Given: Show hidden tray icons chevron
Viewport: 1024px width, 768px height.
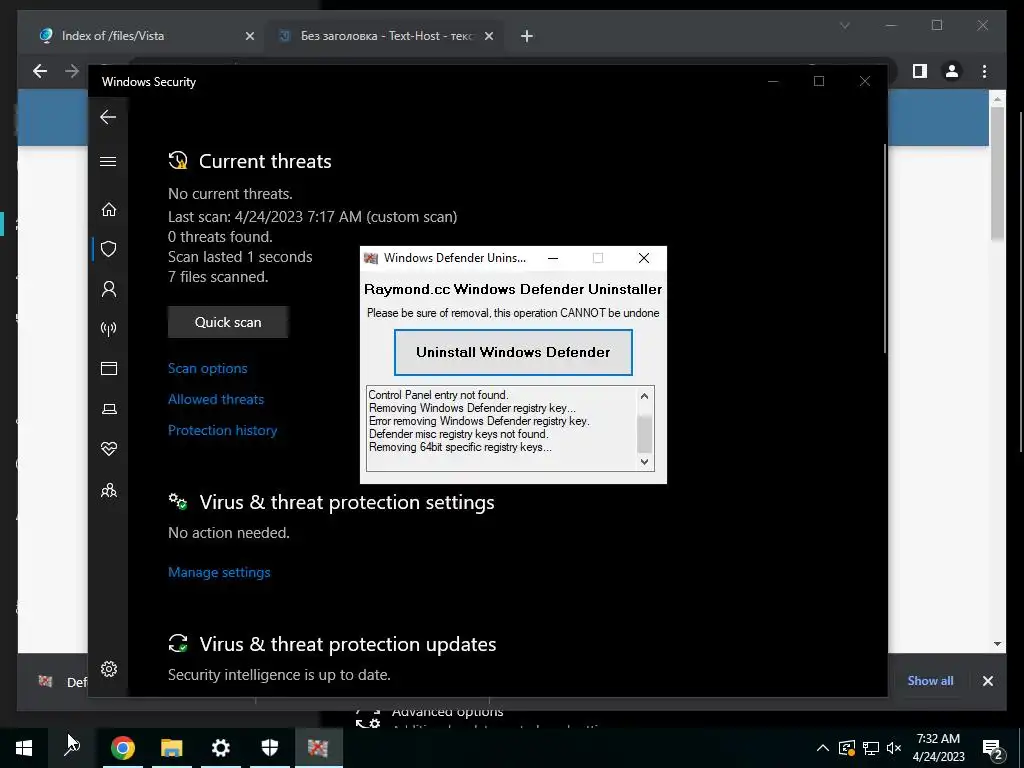Looking at the screenshot, I should click(x=823, y=748).
